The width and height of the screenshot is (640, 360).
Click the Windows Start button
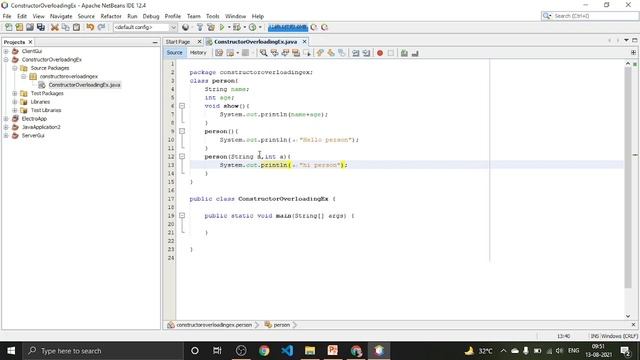pos(11,351)
